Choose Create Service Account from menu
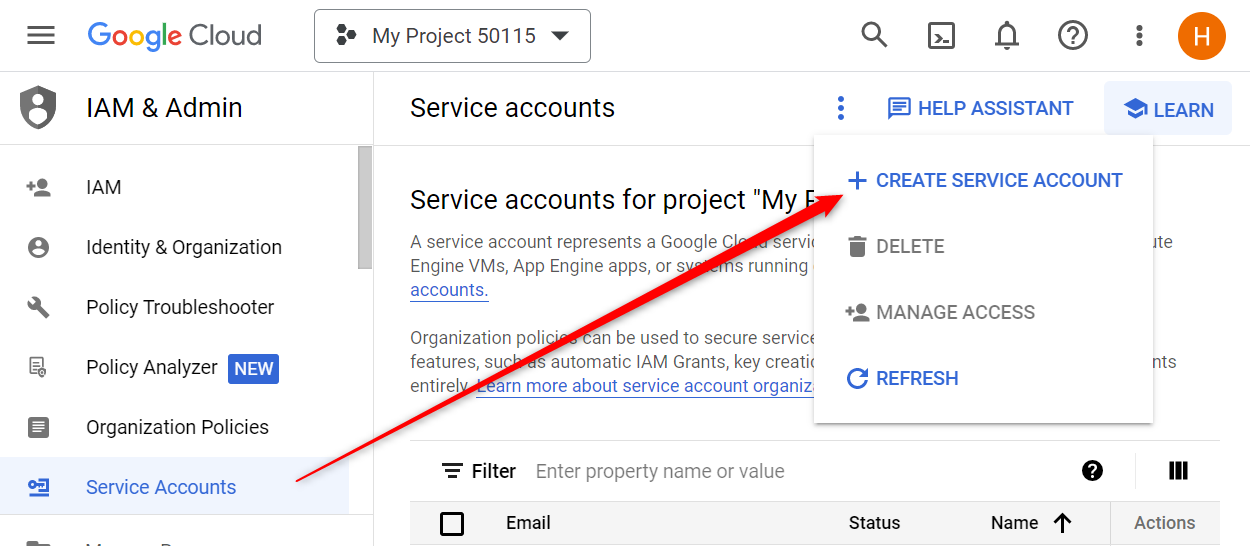Screen dimensions: 1250x546 (x=984, y=181)
